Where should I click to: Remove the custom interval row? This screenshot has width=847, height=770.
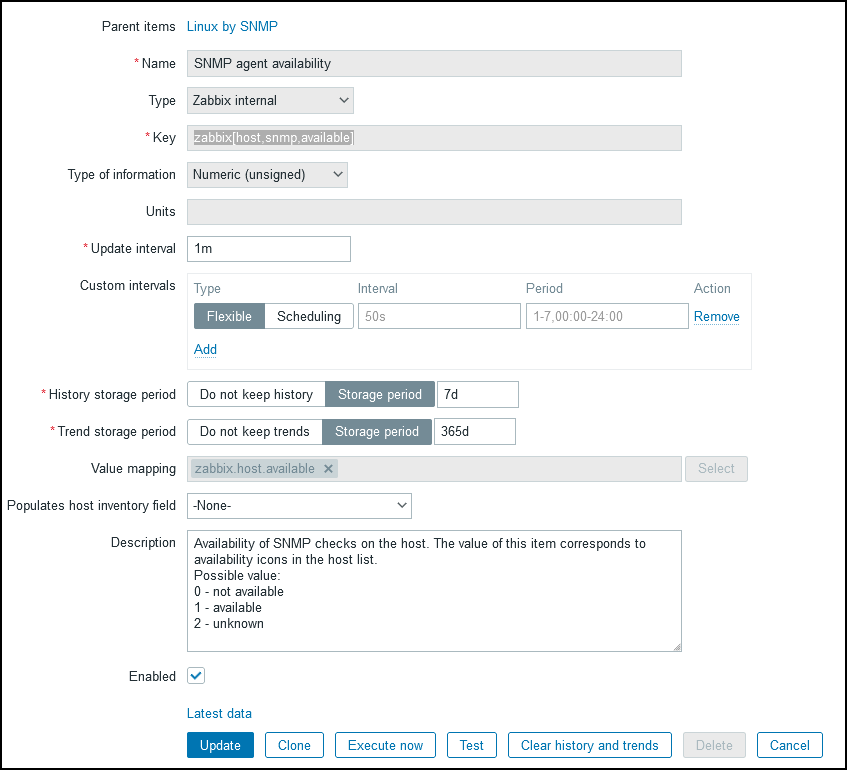pos(716,316)
